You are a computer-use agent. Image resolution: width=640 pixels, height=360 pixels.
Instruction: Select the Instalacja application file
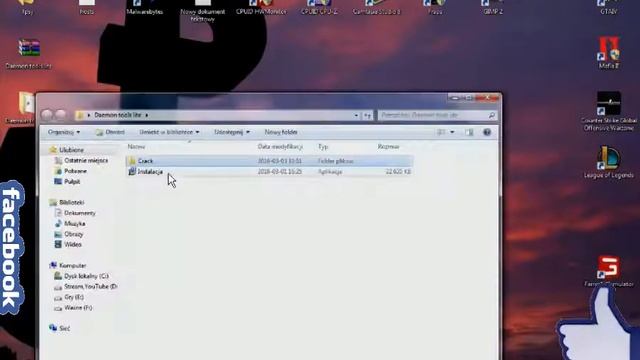150,172
